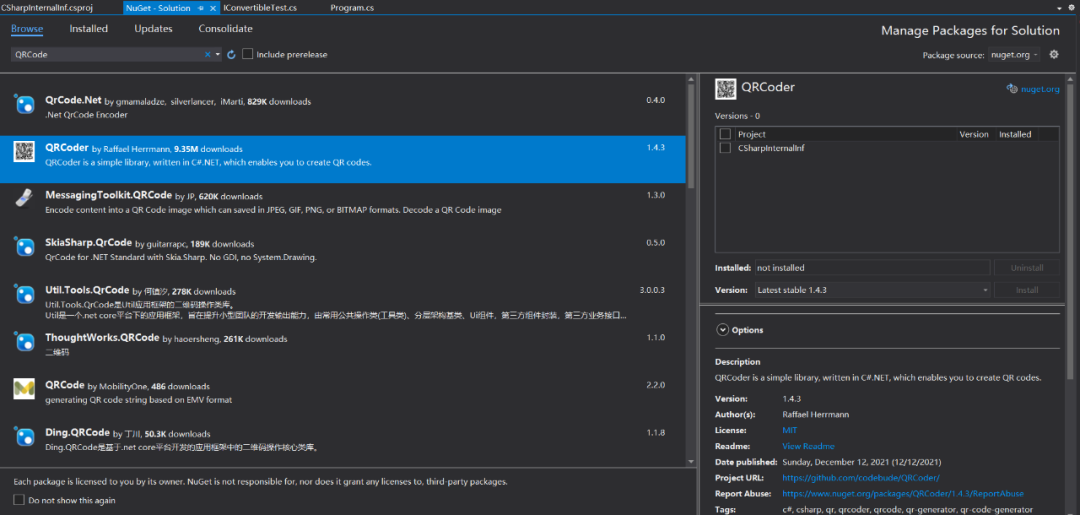Open package source settings gear
Screen dimensions: 1080x515
point(1053,54)
